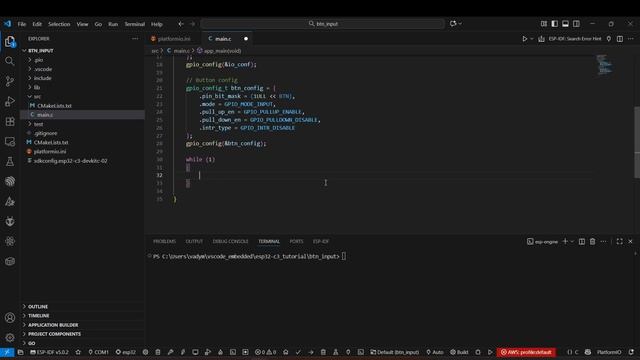
Task: Open the Testing flask view
Action: 10,161
